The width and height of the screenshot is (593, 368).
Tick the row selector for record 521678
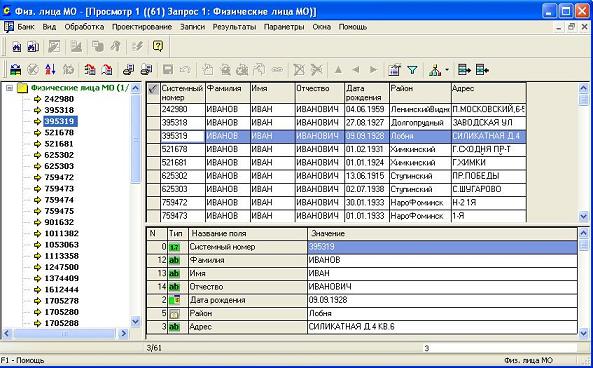click(153, 149)
